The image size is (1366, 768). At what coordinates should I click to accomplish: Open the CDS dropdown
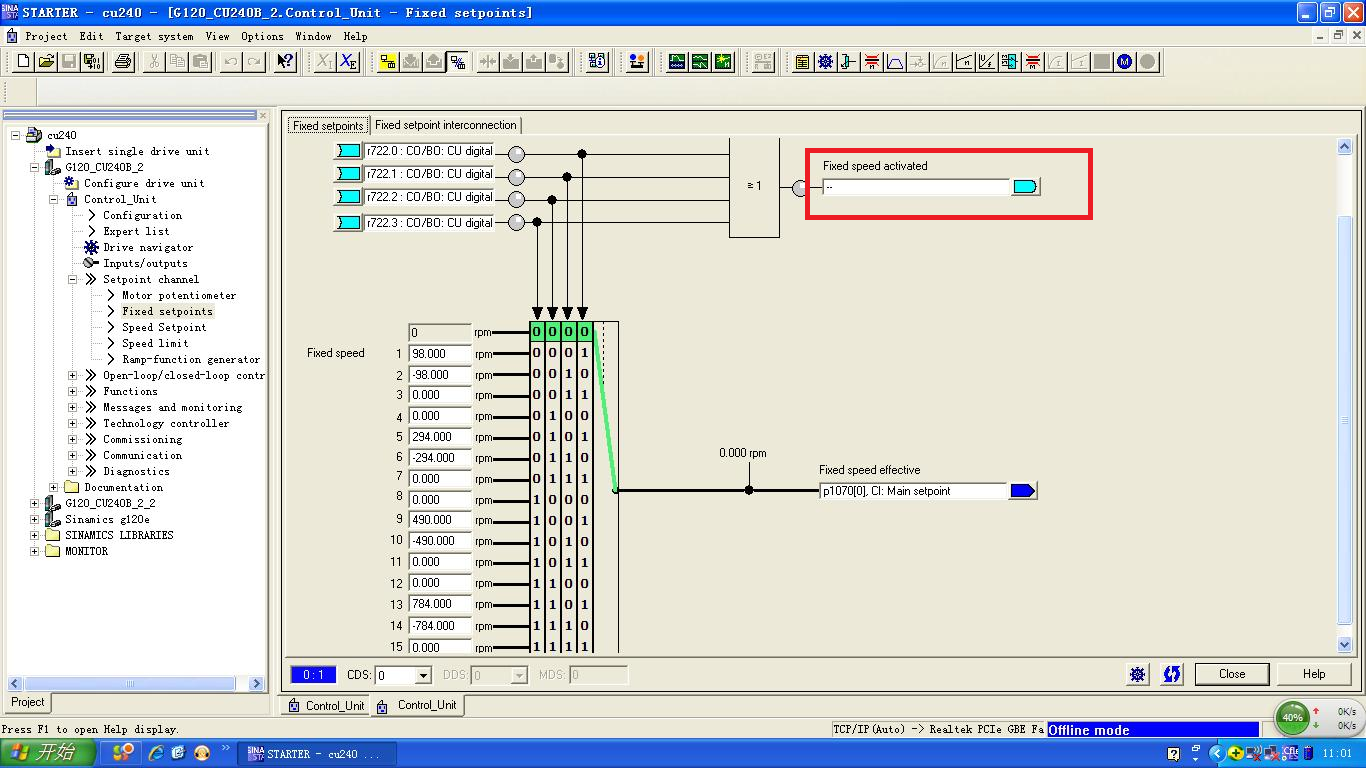tap(423, 676)
